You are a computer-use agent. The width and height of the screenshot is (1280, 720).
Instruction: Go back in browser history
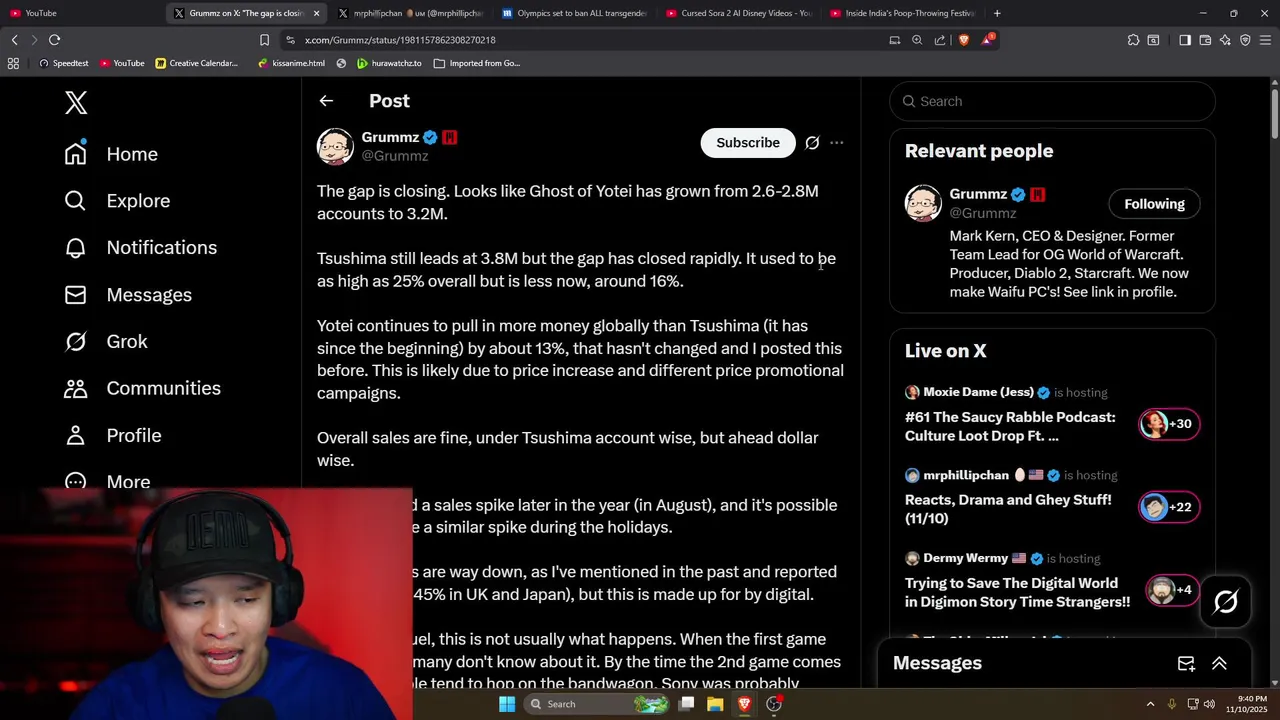[x=14, y=40]
